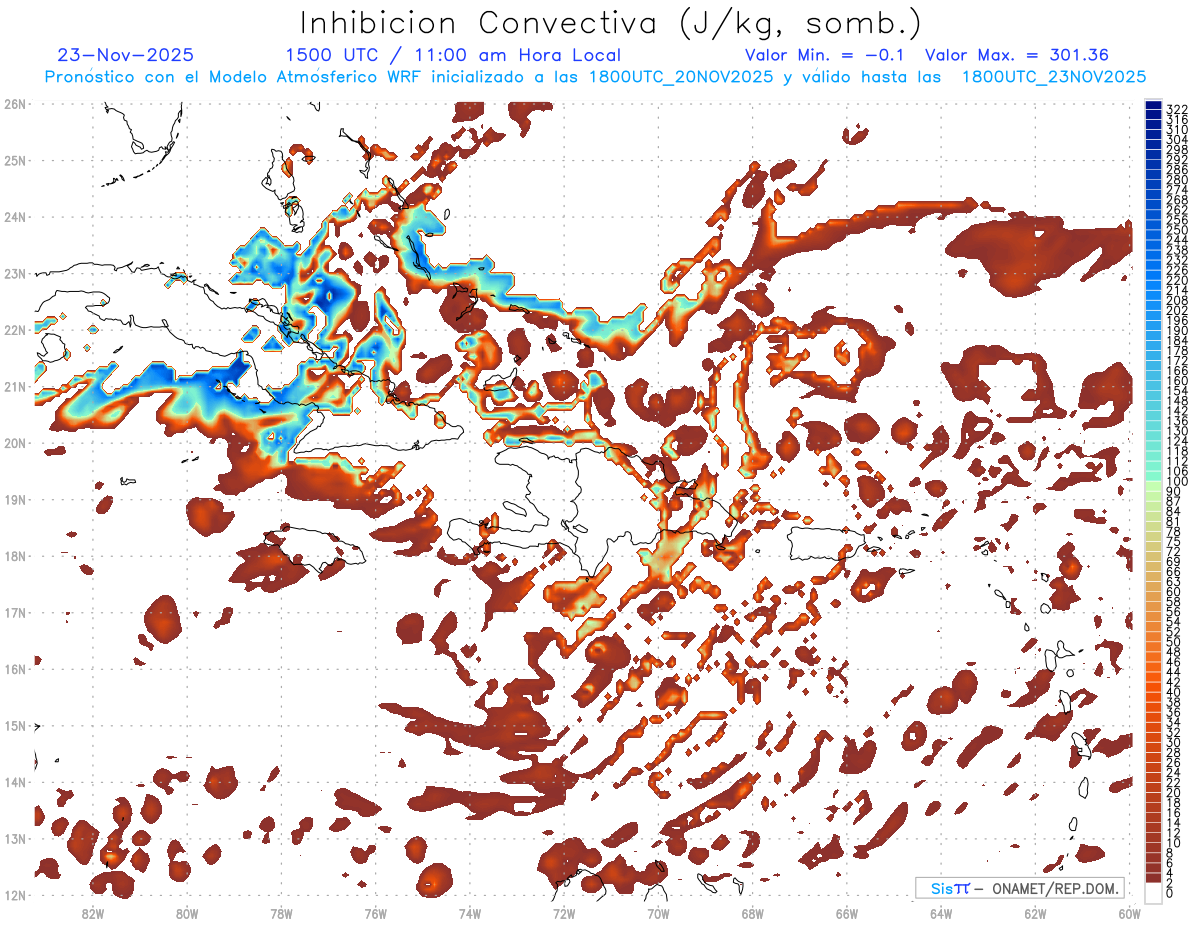Select the '19N' latitude label
The width and height of the screenshot is (1200, 927).
[x=15, y=499]
